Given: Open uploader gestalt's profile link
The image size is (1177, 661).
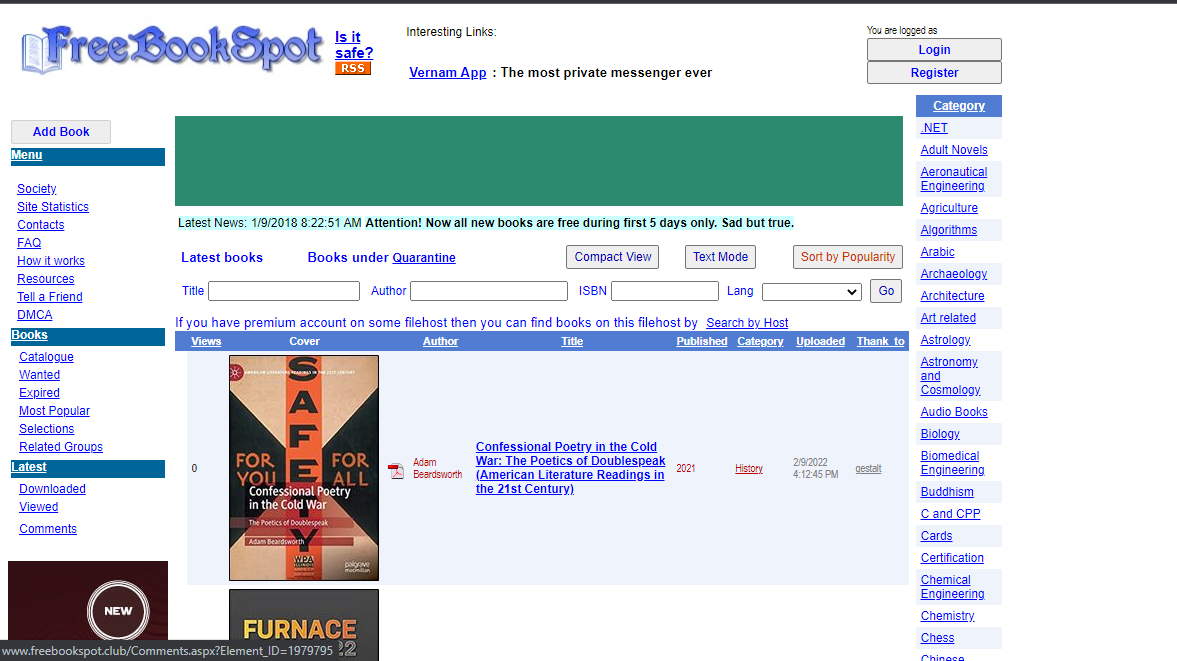Looking at the screenshot, I should 868,469.
